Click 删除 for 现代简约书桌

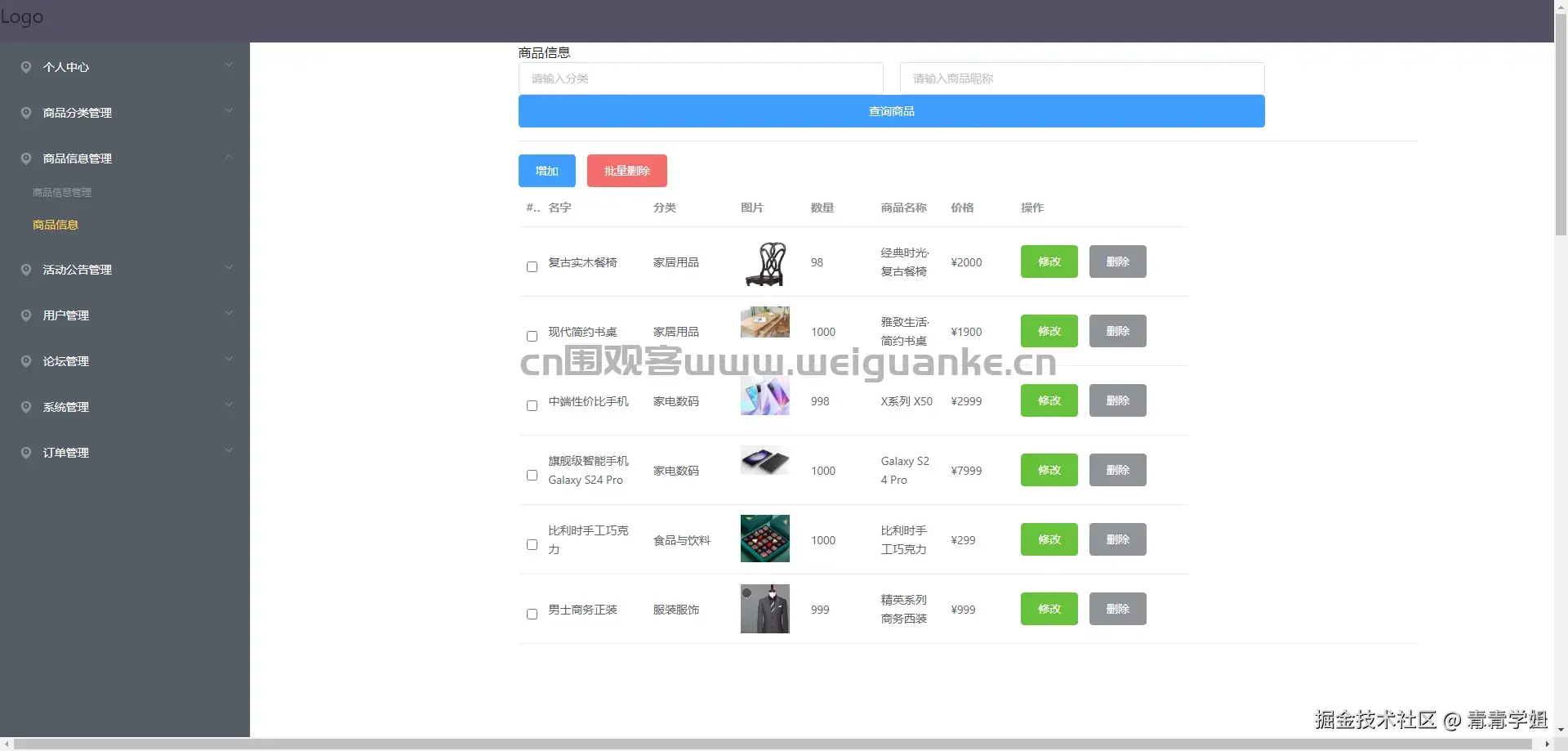1118,331
